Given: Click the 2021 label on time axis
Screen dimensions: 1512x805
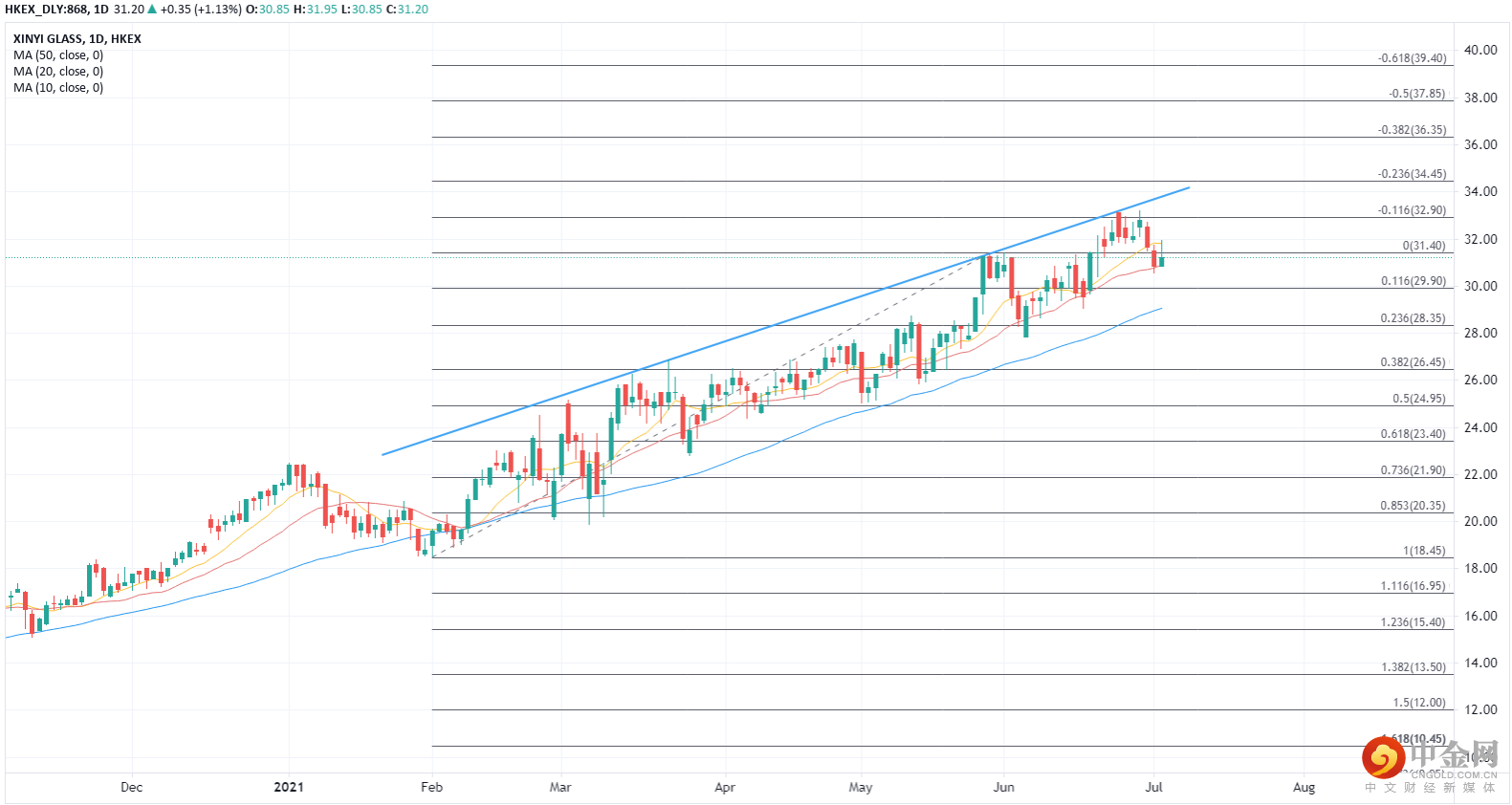Looking at the screenshot, I should (289, 788).
